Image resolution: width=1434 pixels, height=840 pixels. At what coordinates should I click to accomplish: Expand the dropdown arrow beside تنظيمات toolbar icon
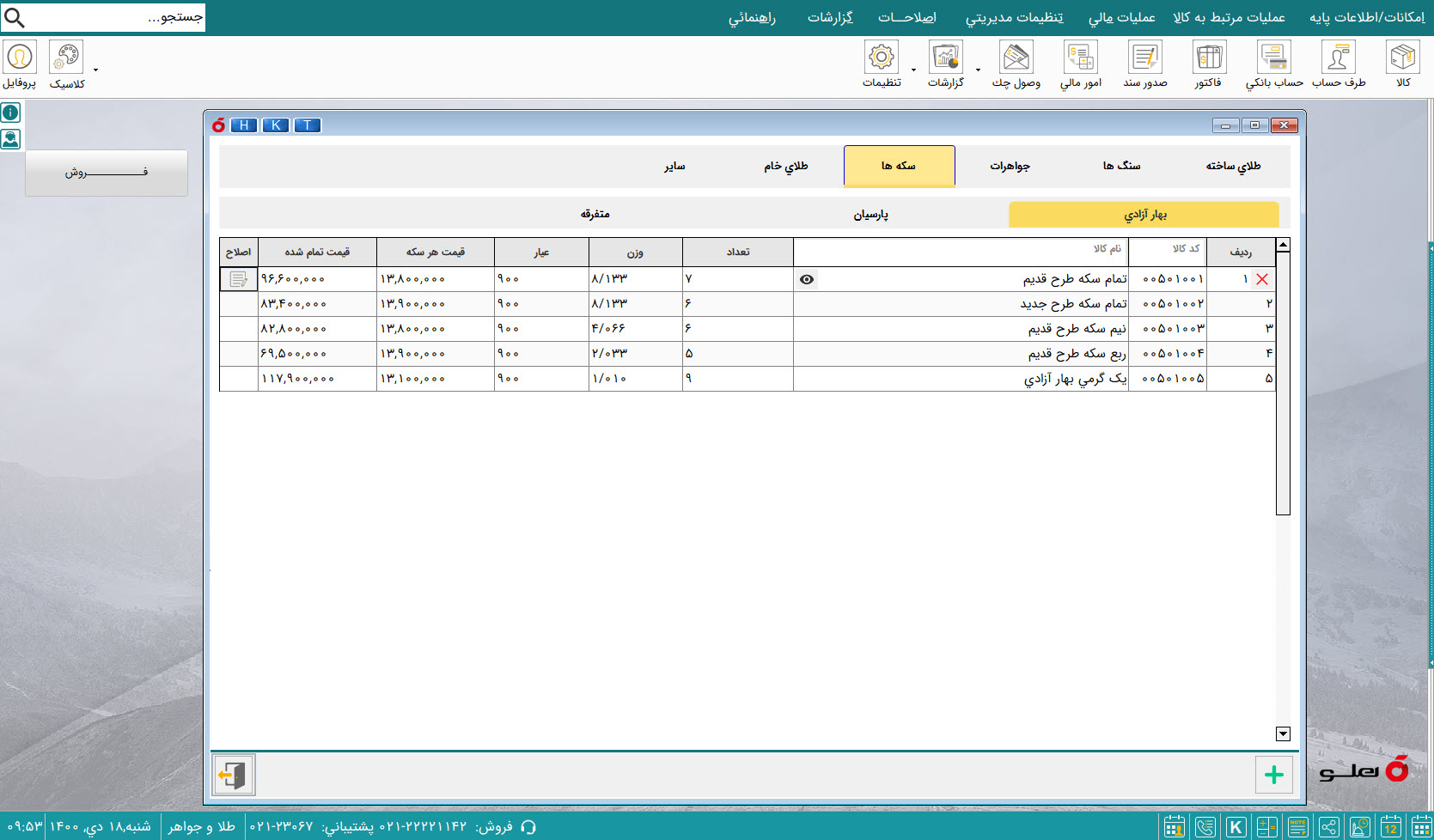pyautogui.click(x=913, y=70)
